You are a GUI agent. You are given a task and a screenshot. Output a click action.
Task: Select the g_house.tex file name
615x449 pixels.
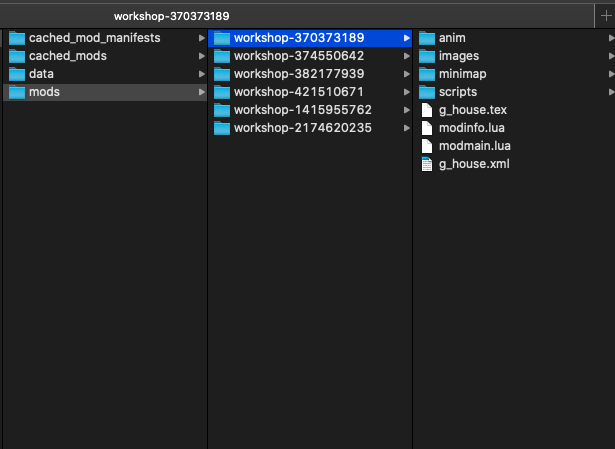[473, 110]
